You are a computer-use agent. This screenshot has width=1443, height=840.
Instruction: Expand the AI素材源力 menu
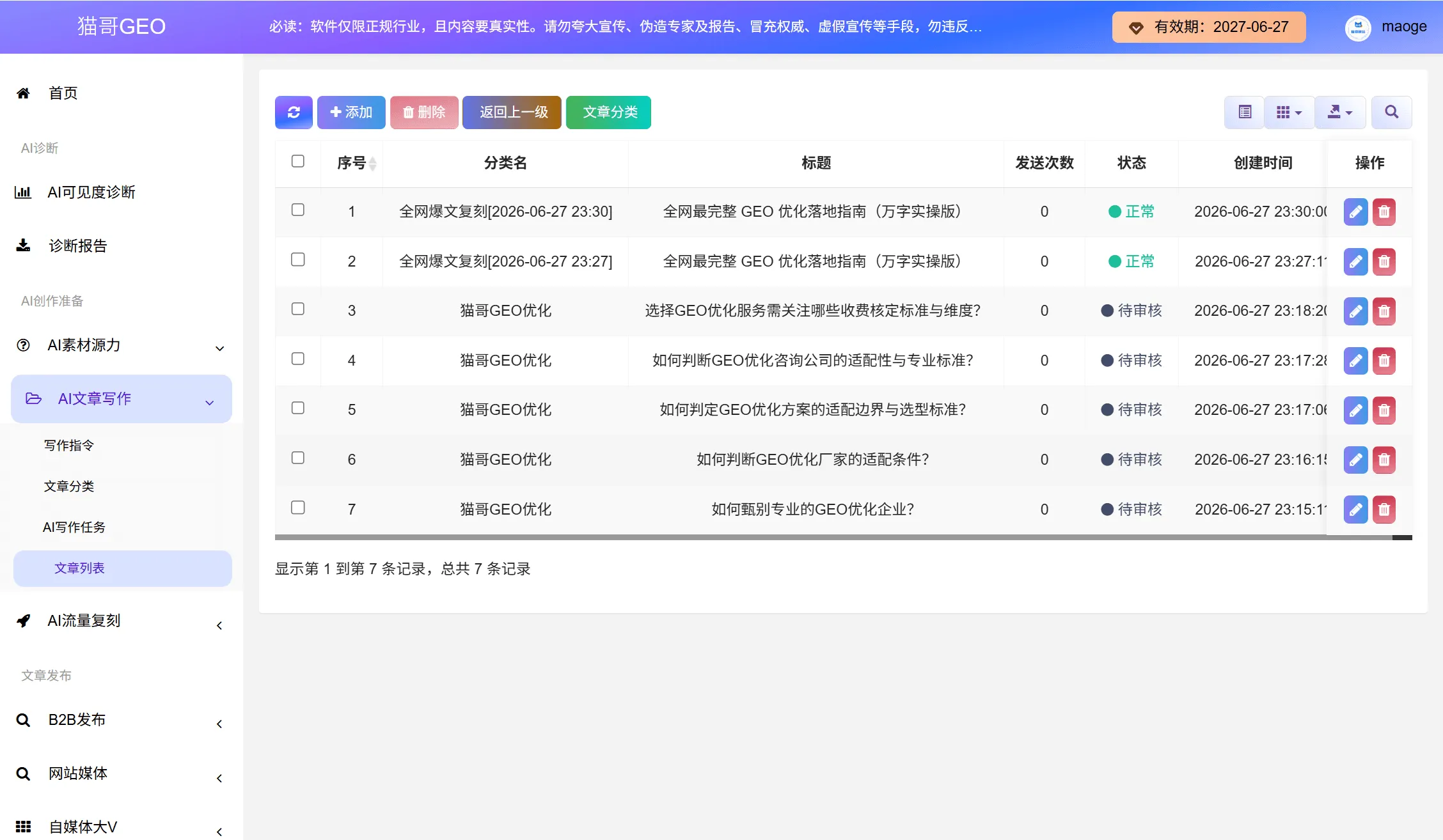click(122, 346)
